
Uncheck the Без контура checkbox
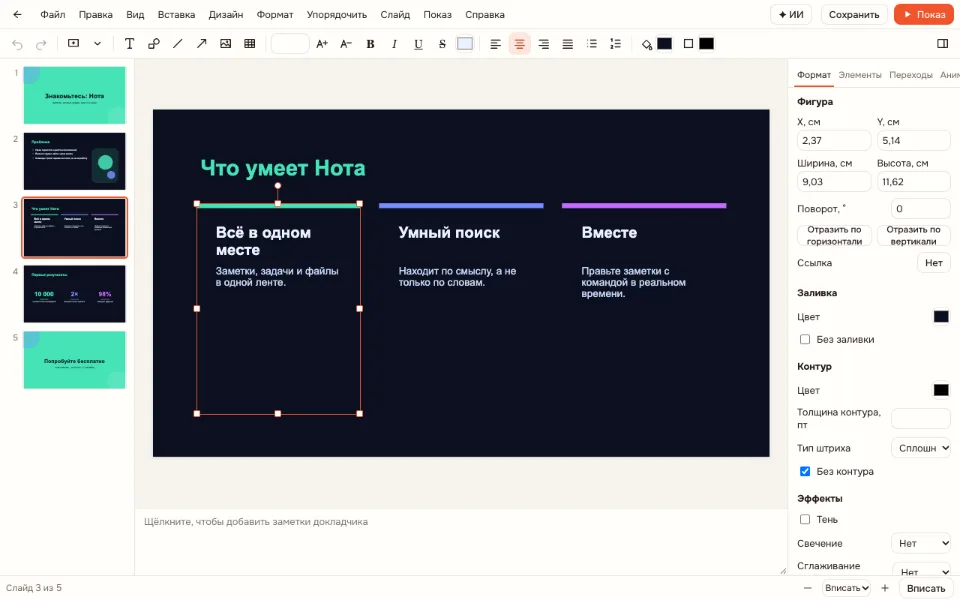pos(805,471)
